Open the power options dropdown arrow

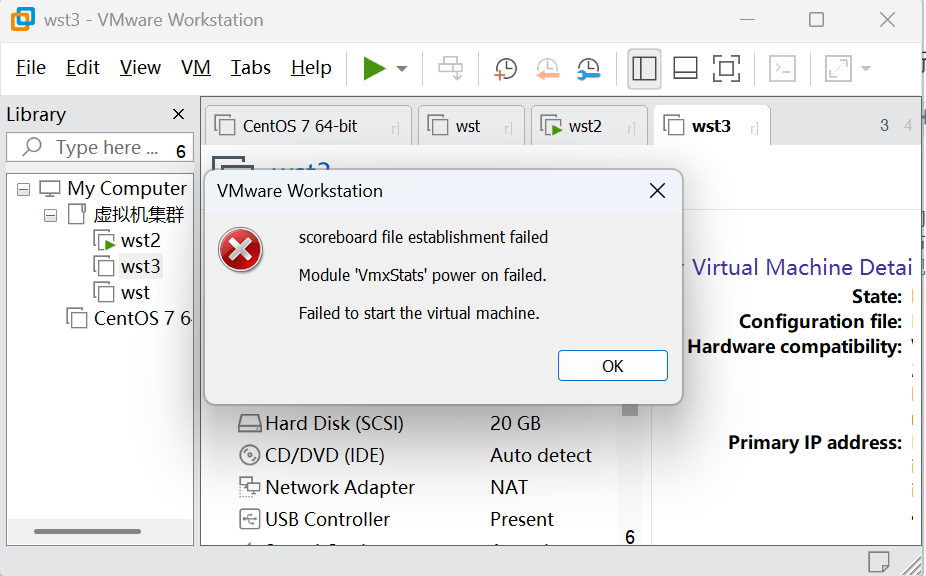[402, 69]
